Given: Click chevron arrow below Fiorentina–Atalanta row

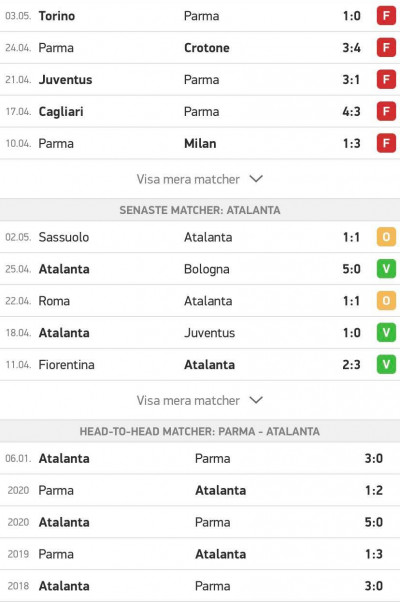Looking at the screenshot, I should [256, 400].
